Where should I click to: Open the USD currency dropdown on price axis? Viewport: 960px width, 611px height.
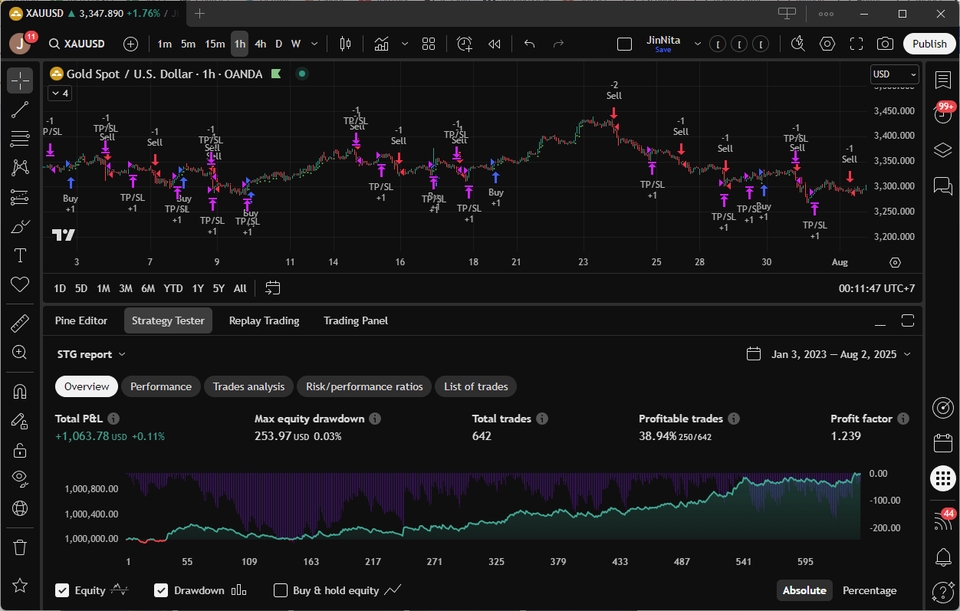click(894, 74)
